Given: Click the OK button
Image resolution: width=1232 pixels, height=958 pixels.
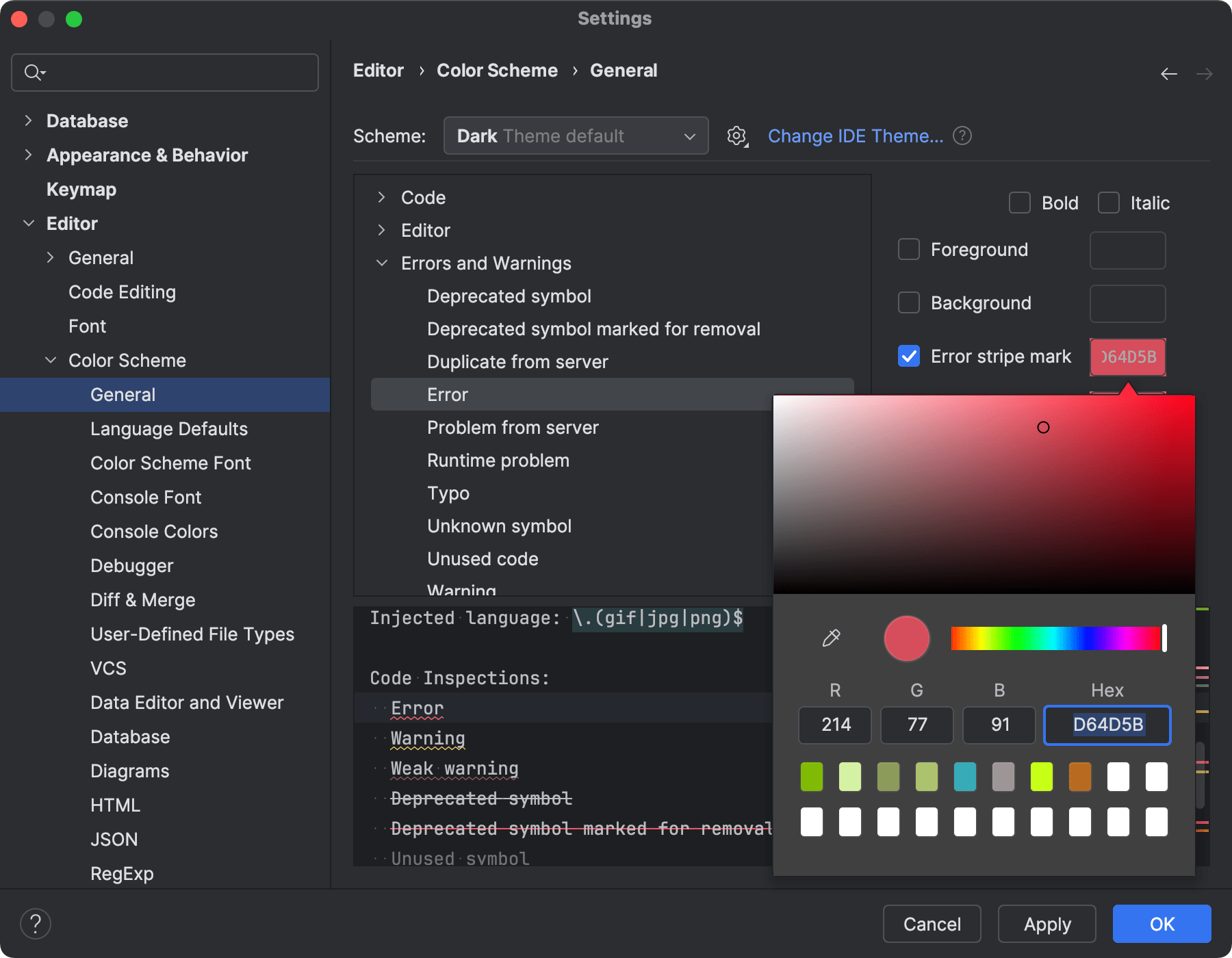Looking at the screenshot, I should [x=1162, y=924].
